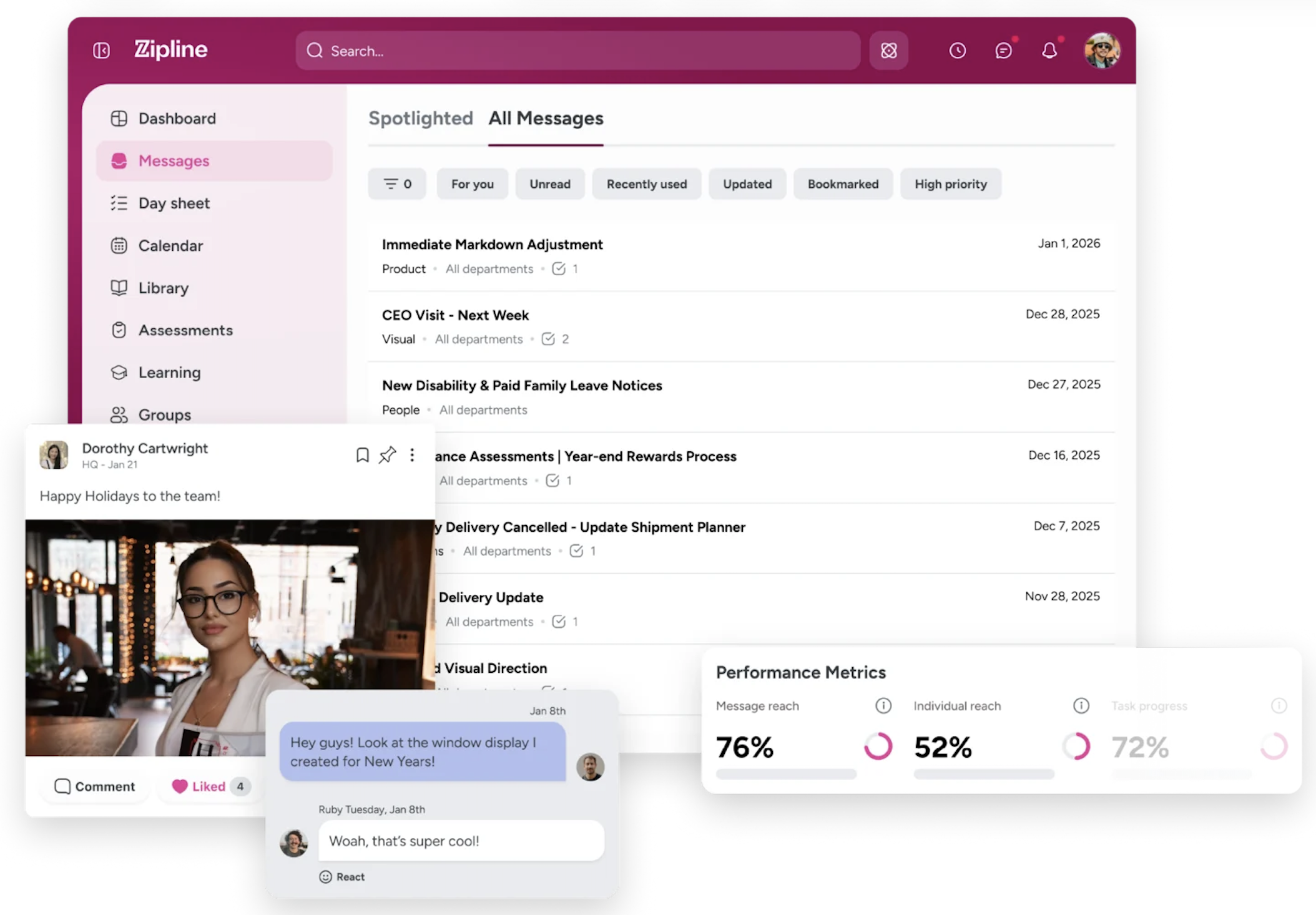Open user profile avatar menu
Image resolution: width=1316 pixels, height=915 pixels.
(x=1101, y=51)
